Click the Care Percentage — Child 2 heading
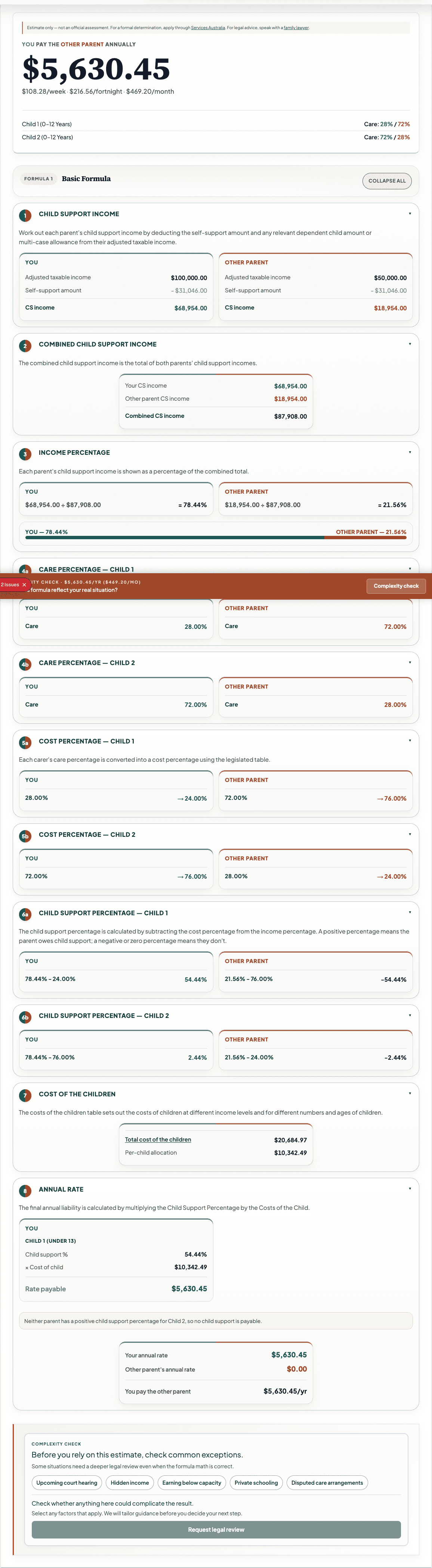This screenshot has width=432, height=1568. pyautogui.click(x=87, y=663)
